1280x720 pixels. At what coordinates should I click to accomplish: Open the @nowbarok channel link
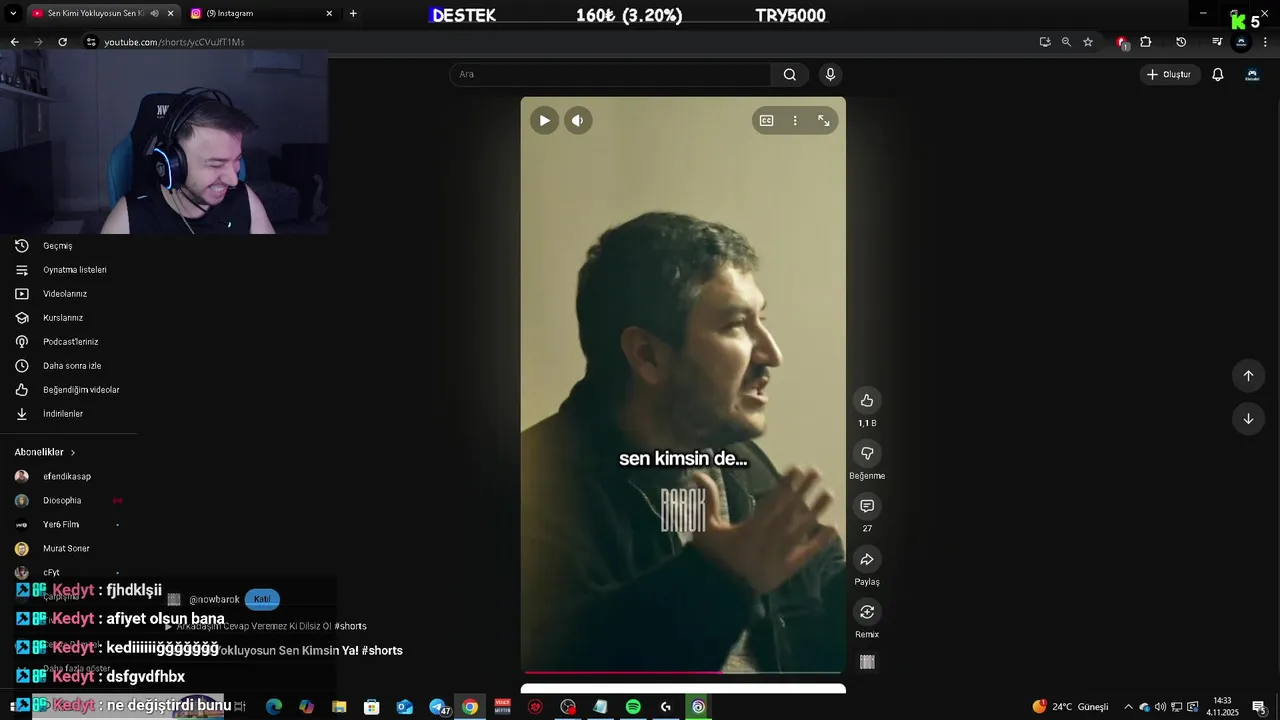coord(214,600)
